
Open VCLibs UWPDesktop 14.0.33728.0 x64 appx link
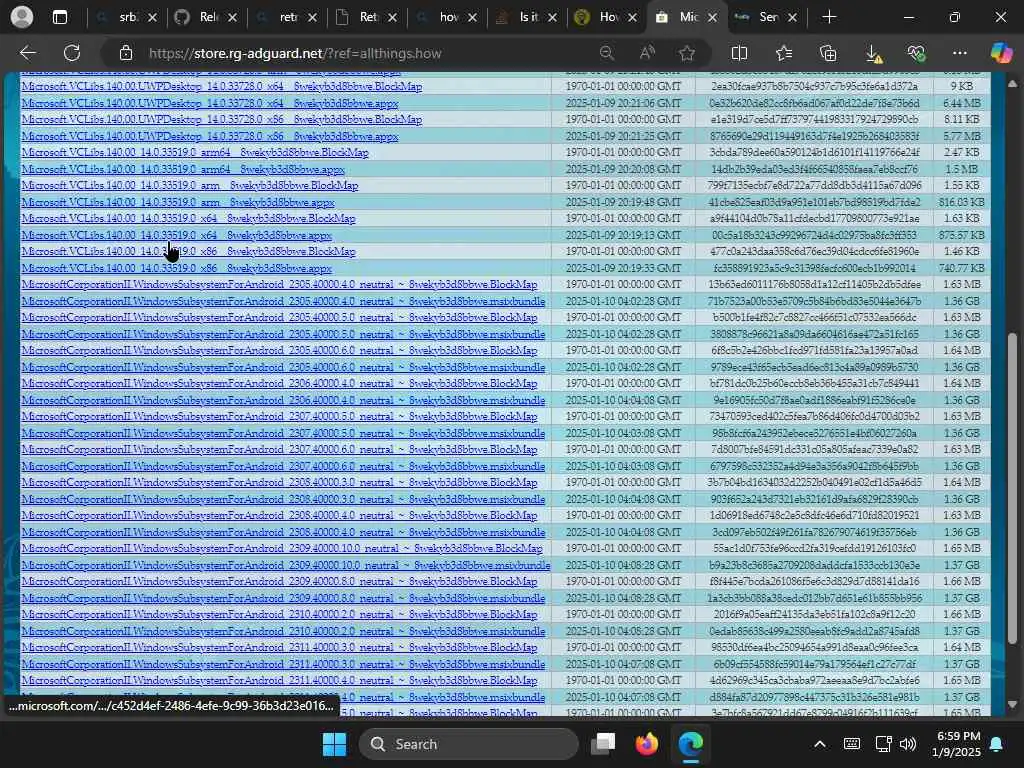click(210, 103)
